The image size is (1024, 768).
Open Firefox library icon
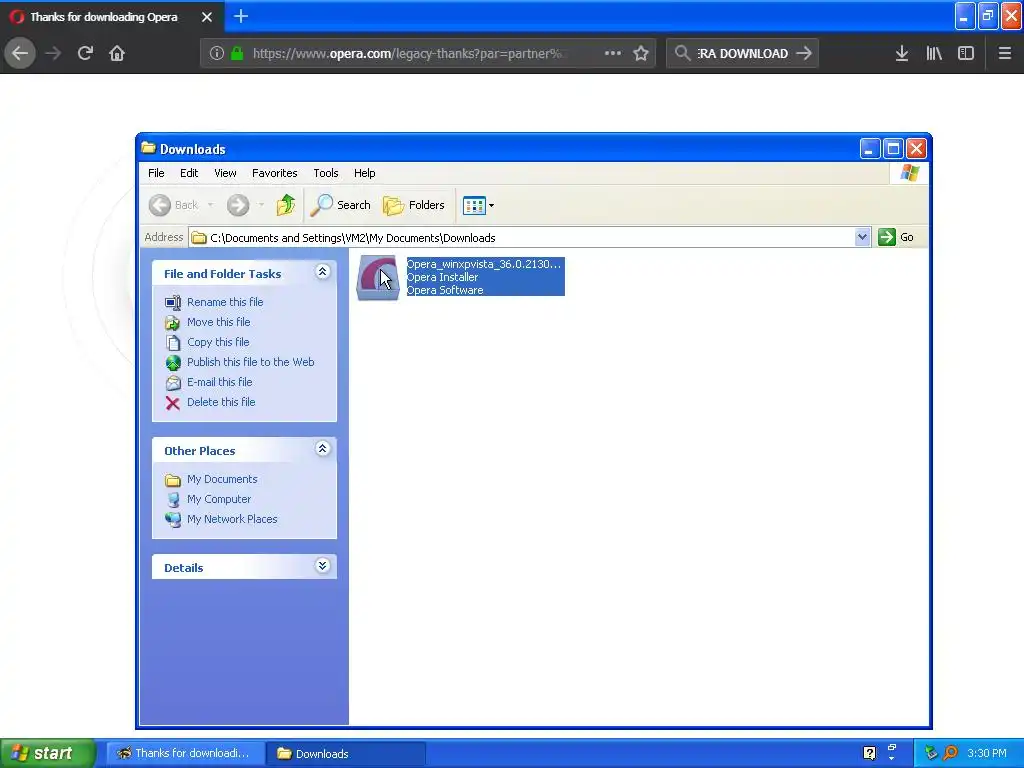click(x=934, y=53)
